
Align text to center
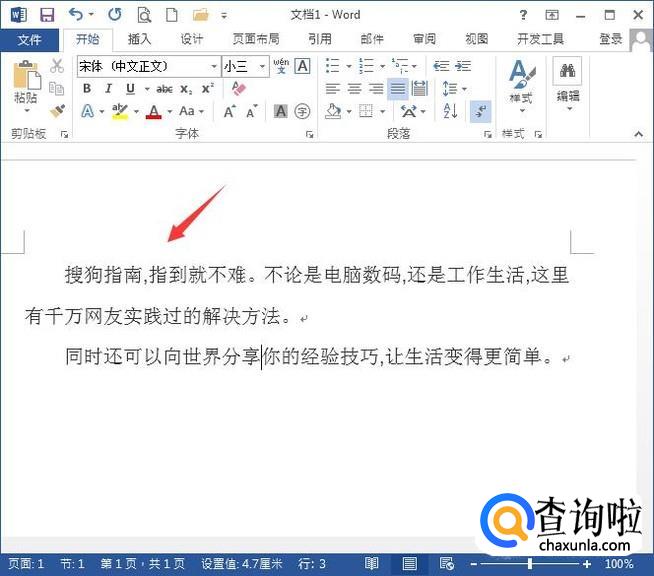coord(355,89)
